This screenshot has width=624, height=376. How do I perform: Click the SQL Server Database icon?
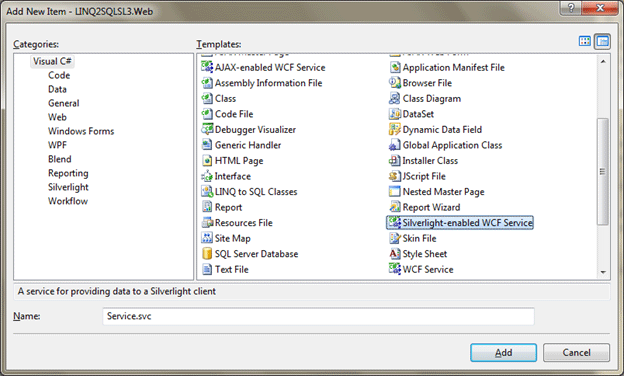coord(207,253)
